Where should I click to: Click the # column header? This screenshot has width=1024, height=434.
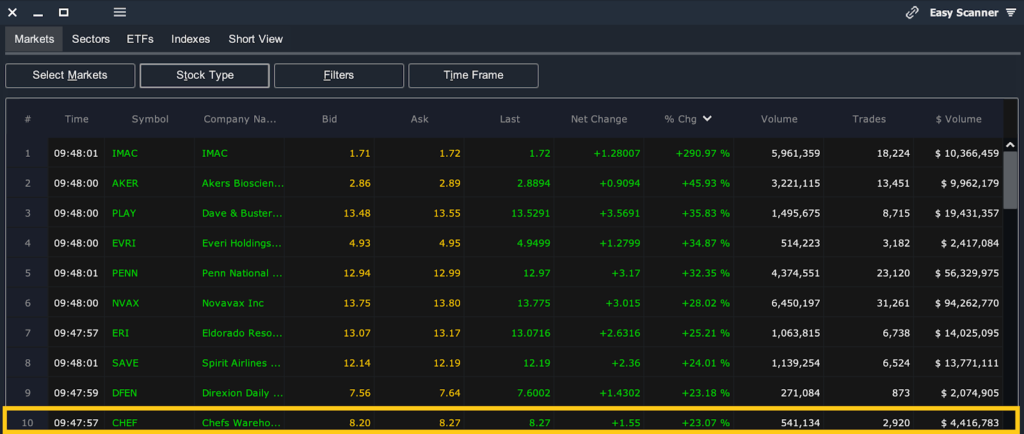coord(28,119)
